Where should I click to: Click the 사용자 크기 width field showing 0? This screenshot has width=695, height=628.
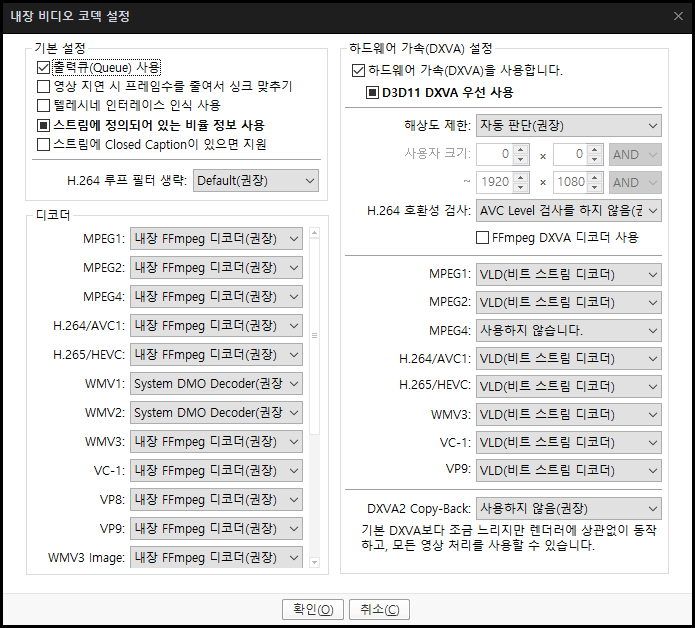pyautogui.click(x=495, y=154)
